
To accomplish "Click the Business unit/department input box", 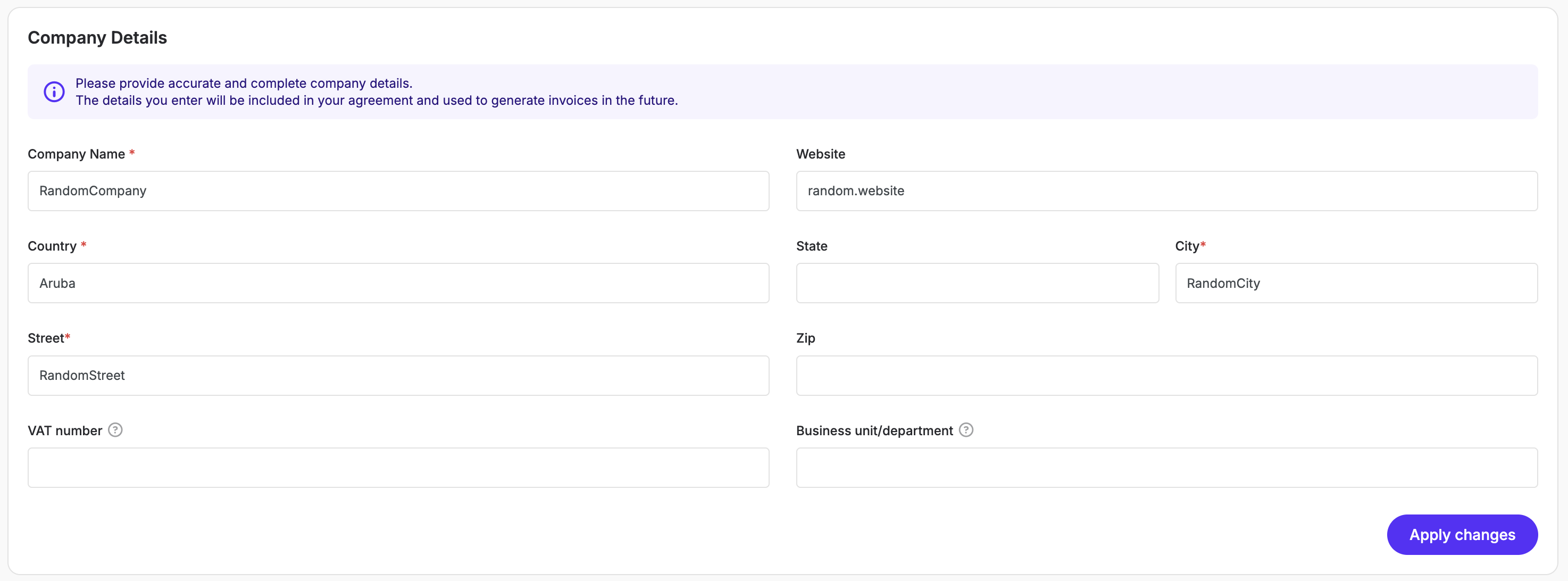I will [x=1166, y=467].
